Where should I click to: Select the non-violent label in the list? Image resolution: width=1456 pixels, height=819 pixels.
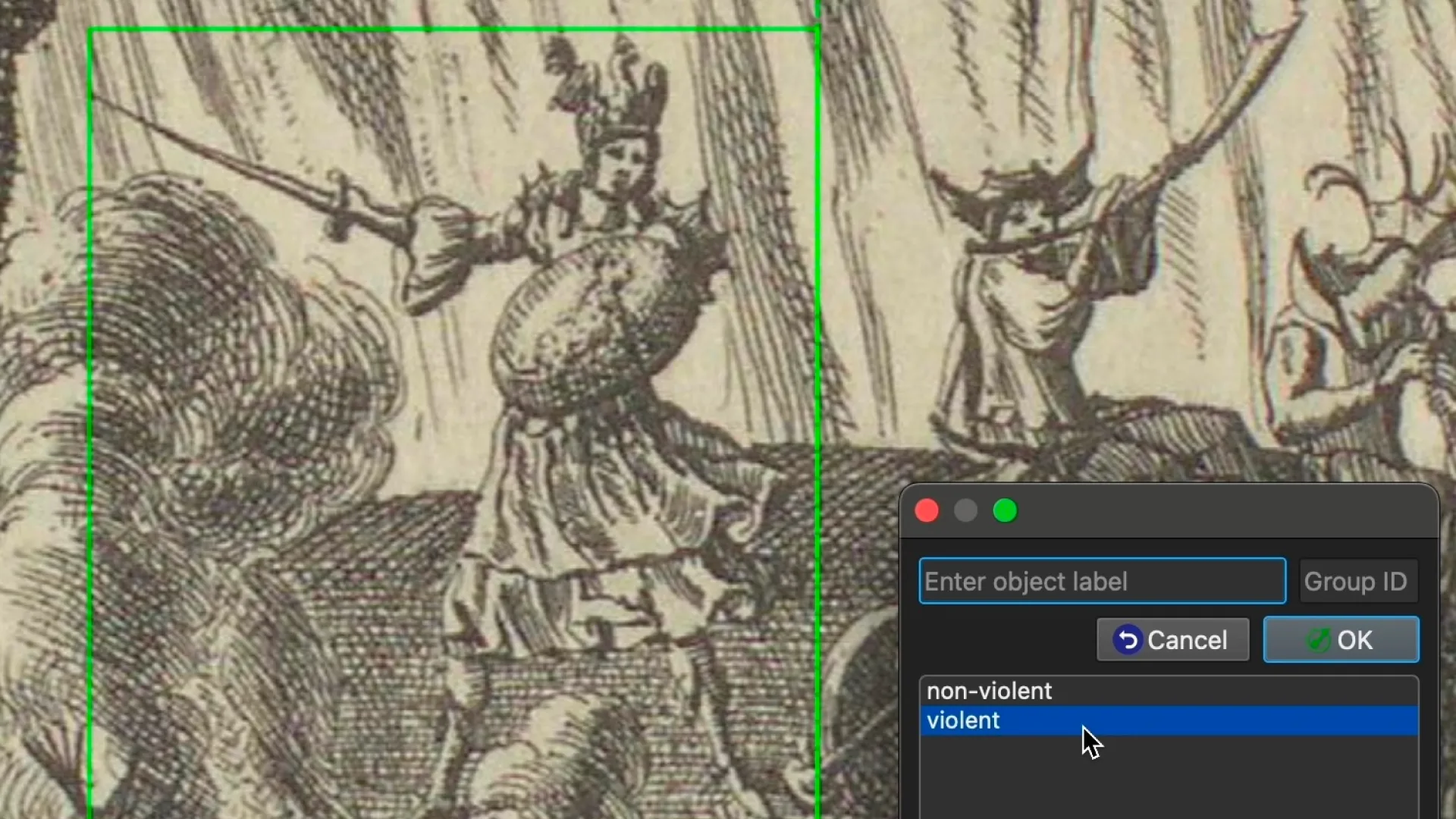[1169, 691]
